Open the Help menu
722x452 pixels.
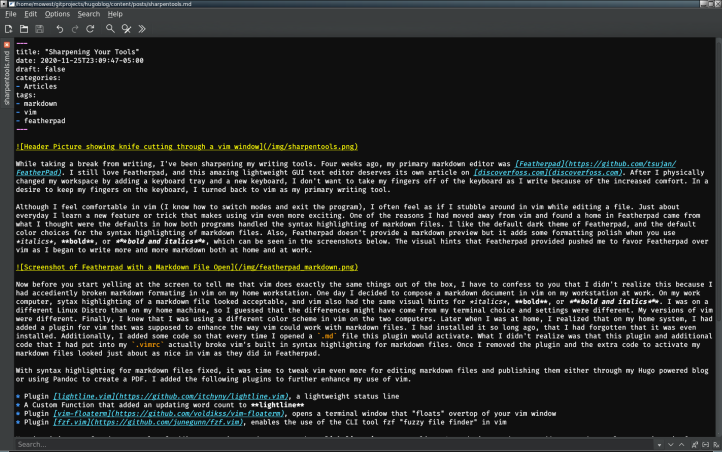coord(115,14)
